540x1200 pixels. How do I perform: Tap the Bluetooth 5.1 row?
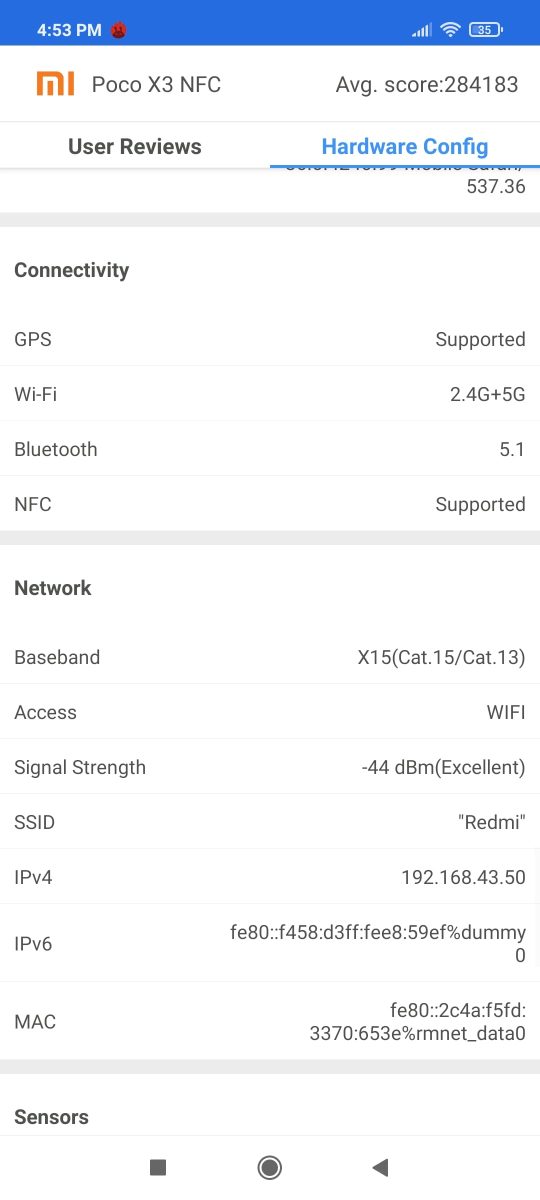pyautogui.click(x=270, y=449)
